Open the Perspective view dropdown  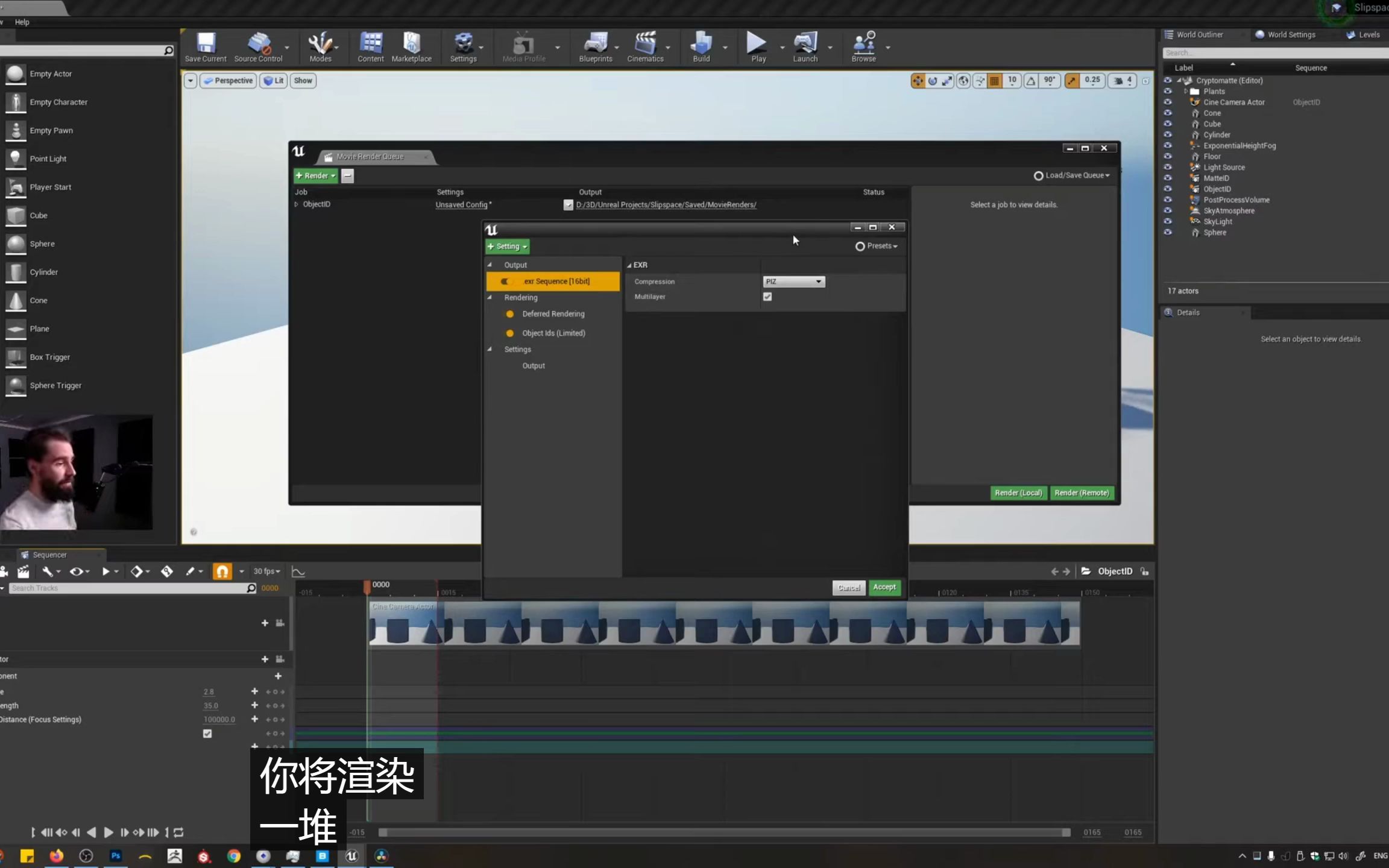228,80
